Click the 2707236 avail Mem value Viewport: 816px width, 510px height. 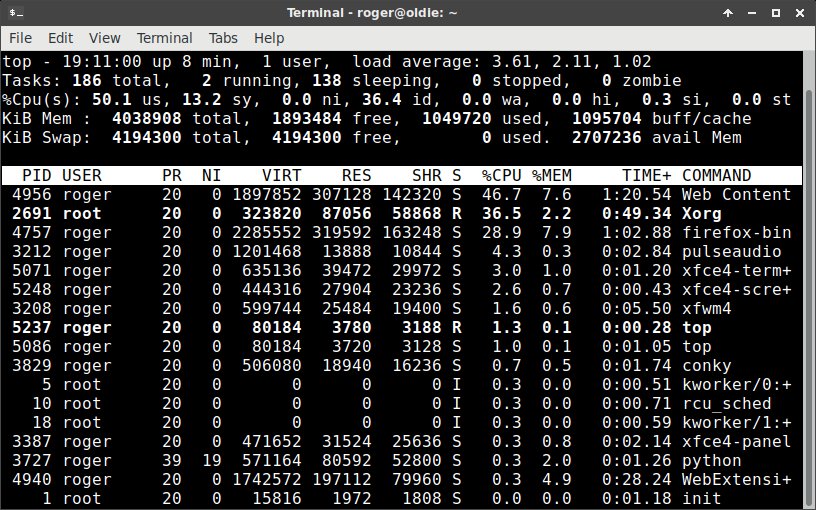(607, 137)
